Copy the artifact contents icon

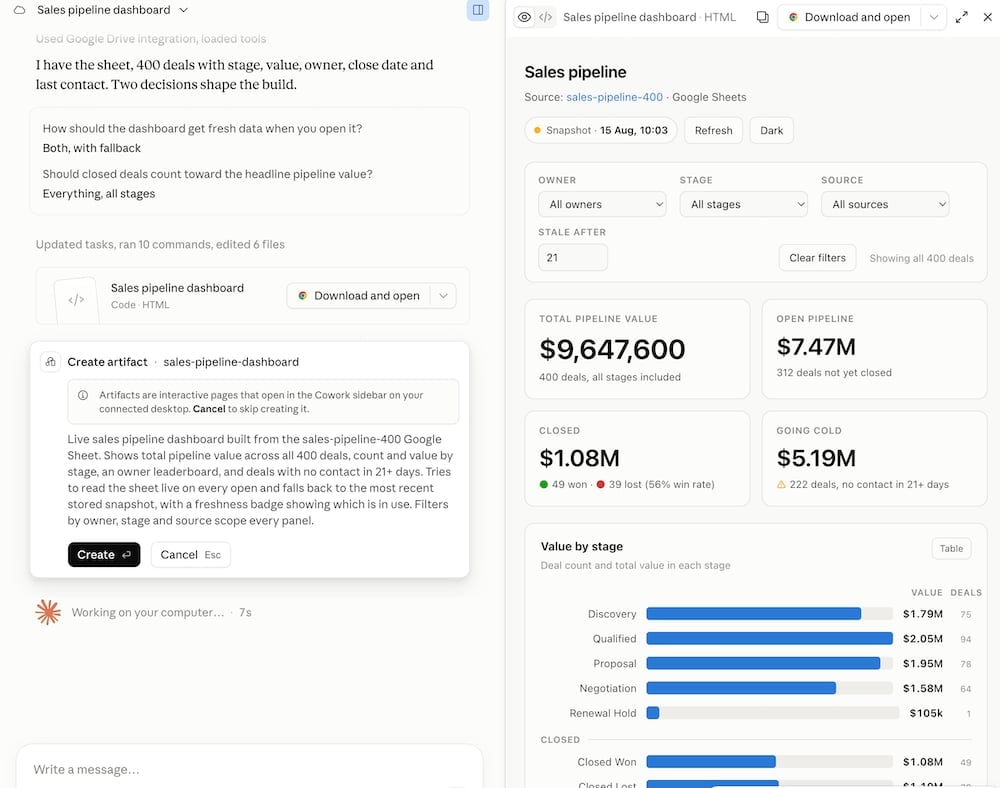point(762,17)
